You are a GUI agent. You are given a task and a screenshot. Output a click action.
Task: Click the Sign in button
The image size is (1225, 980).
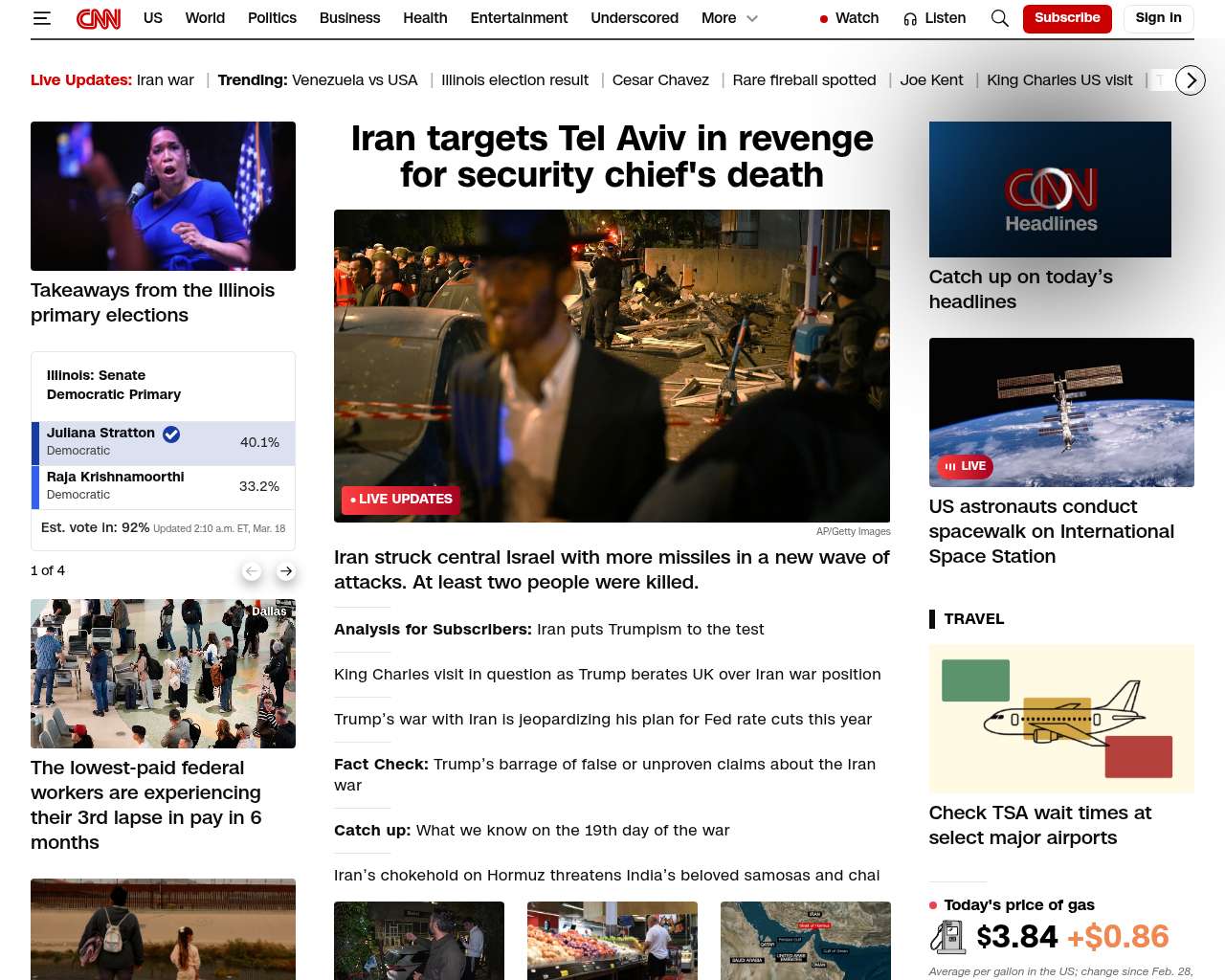coord(1158,18)
